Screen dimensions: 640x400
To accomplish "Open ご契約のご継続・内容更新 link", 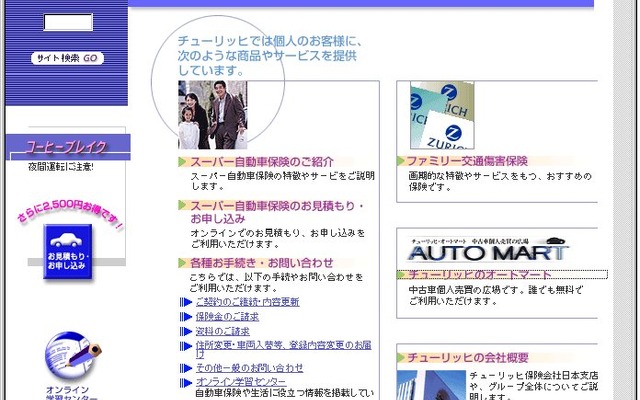I will tap(247, 302).
